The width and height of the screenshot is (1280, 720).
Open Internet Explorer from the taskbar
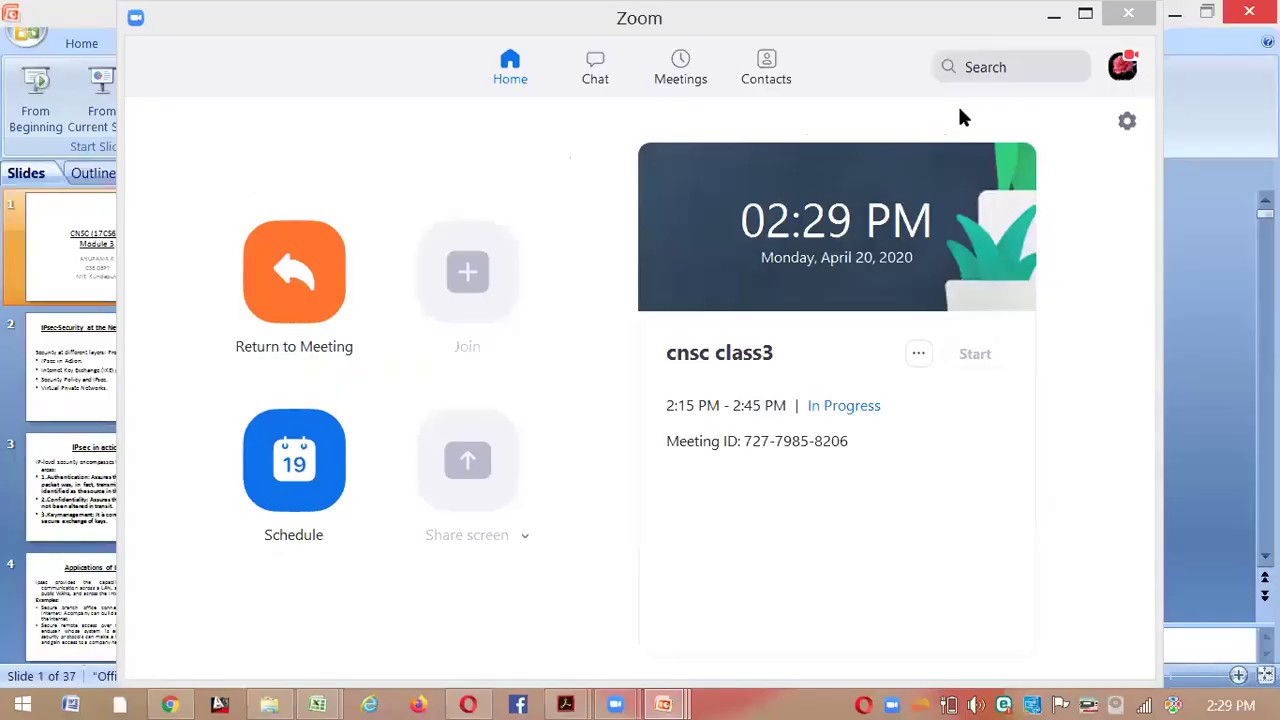(369, 705)
